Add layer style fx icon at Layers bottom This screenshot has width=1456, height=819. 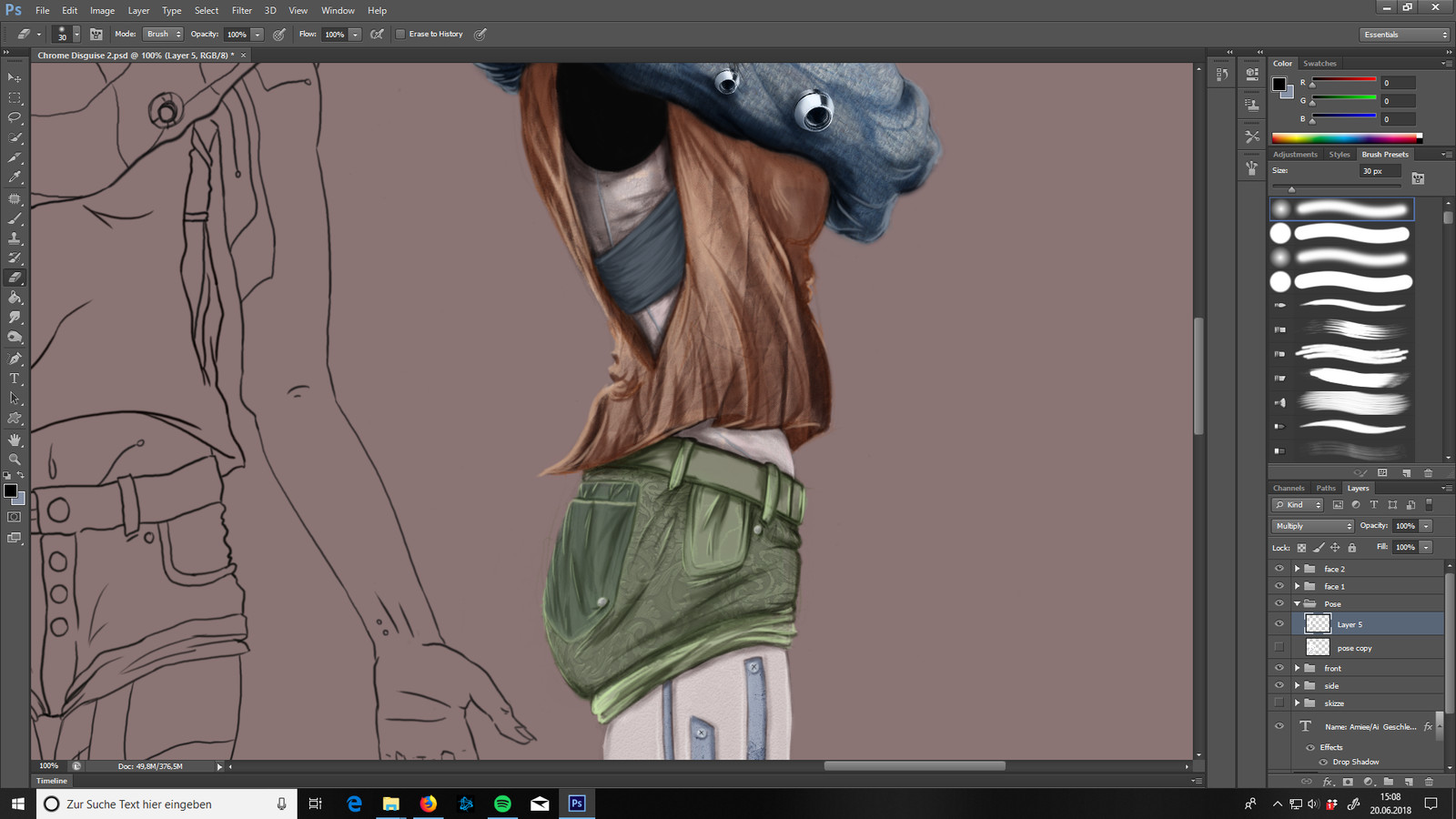click(1328, 781)
